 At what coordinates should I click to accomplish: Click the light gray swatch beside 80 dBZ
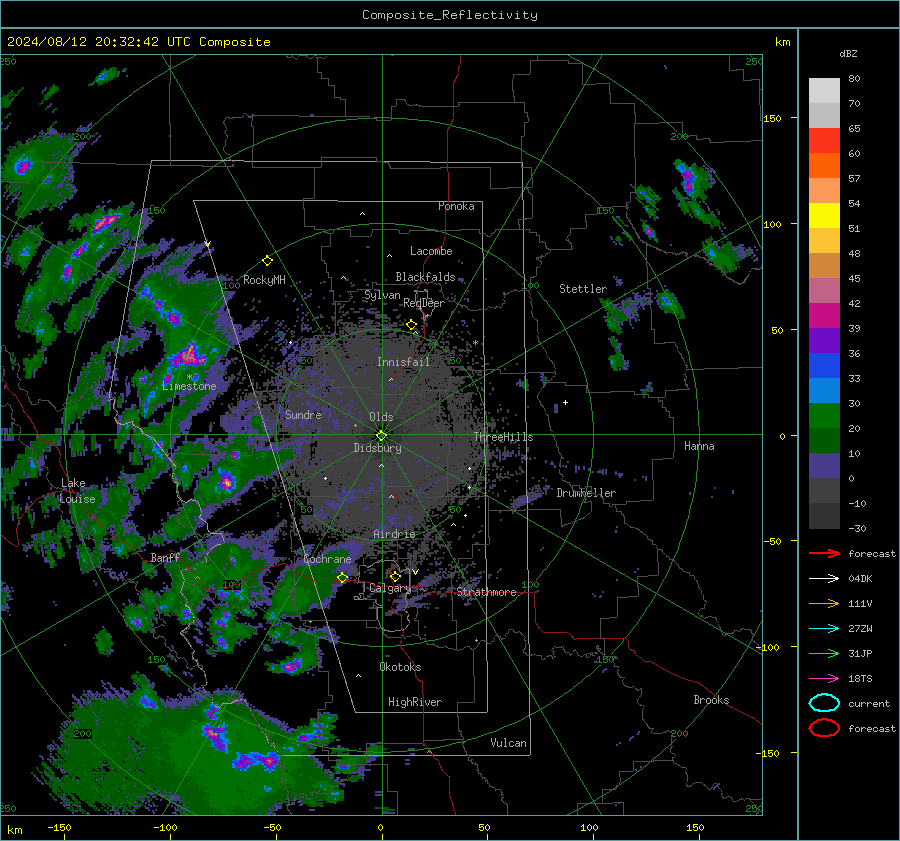coord(824,90)
